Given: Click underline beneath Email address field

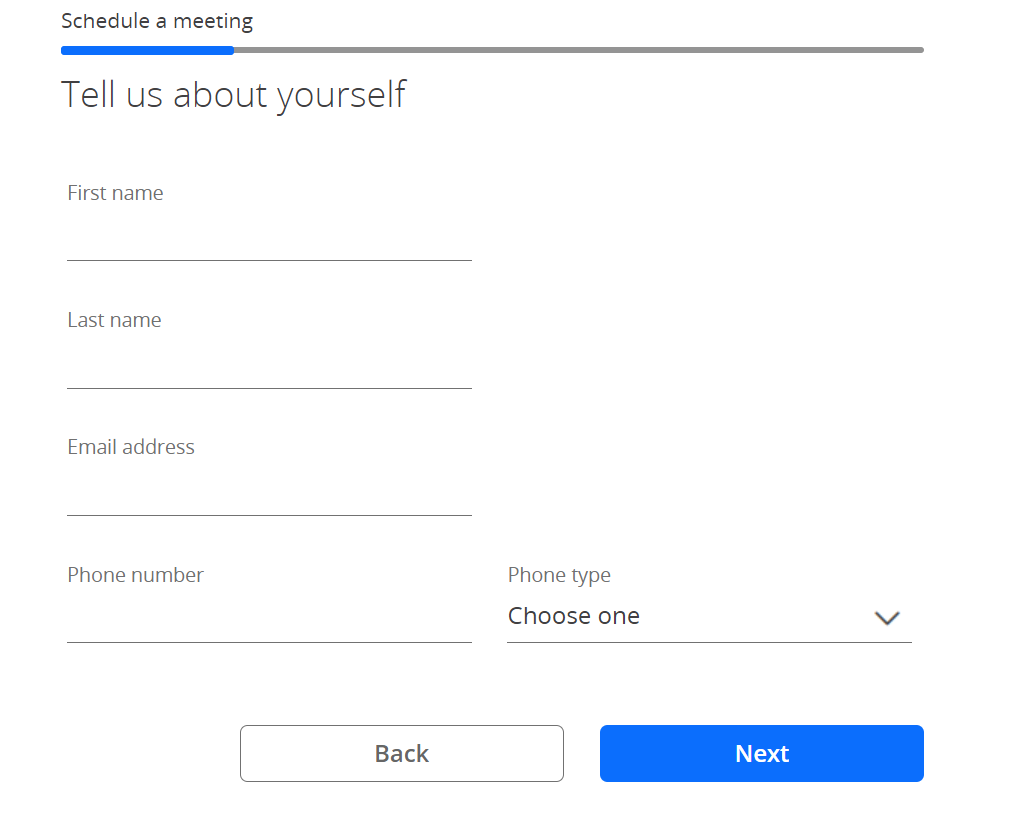Looking at the screenshot, I should [x=269, y=515].
